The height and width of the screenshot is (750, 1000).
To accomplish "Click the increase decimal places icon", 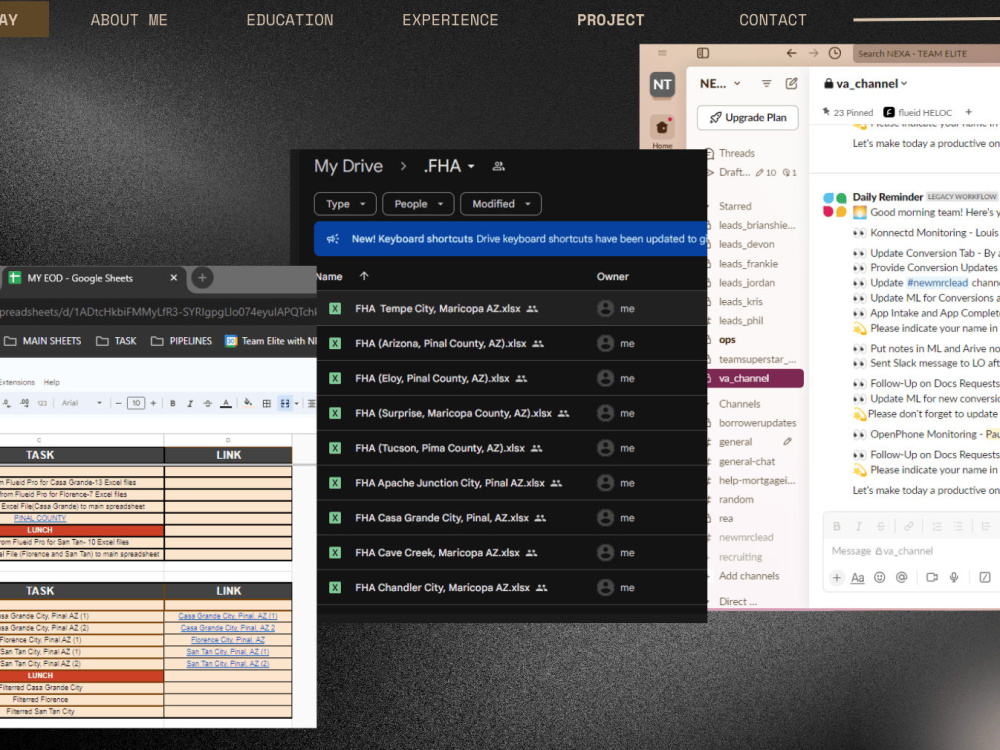I will 24,403.
